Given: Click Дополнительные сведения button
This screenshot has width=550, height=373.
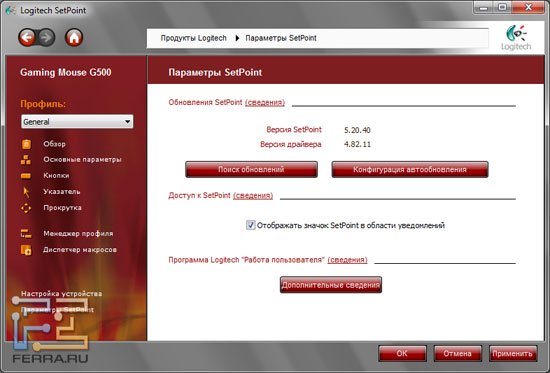Looking at the screenshot, I should 331,285.
